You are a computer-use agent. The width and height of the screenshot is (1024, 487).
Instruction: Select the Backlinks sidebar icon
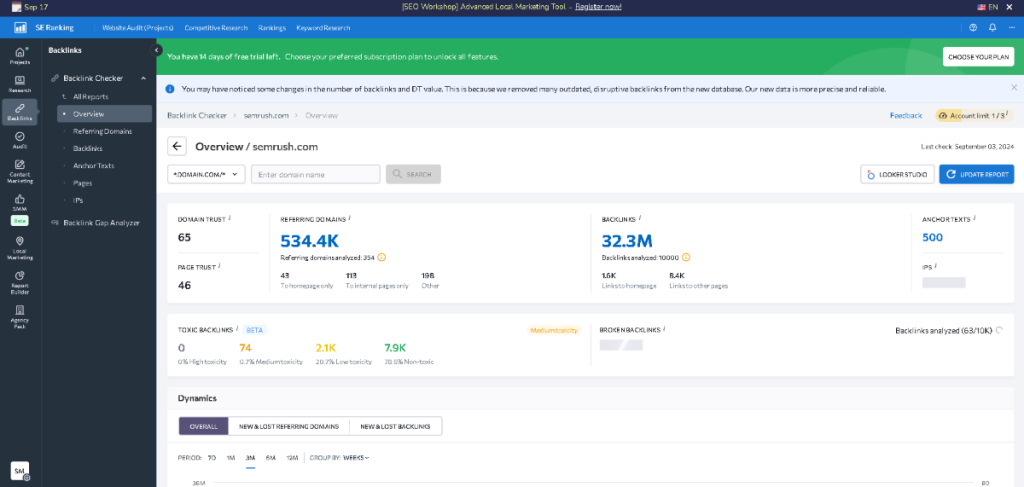[20, 112]
